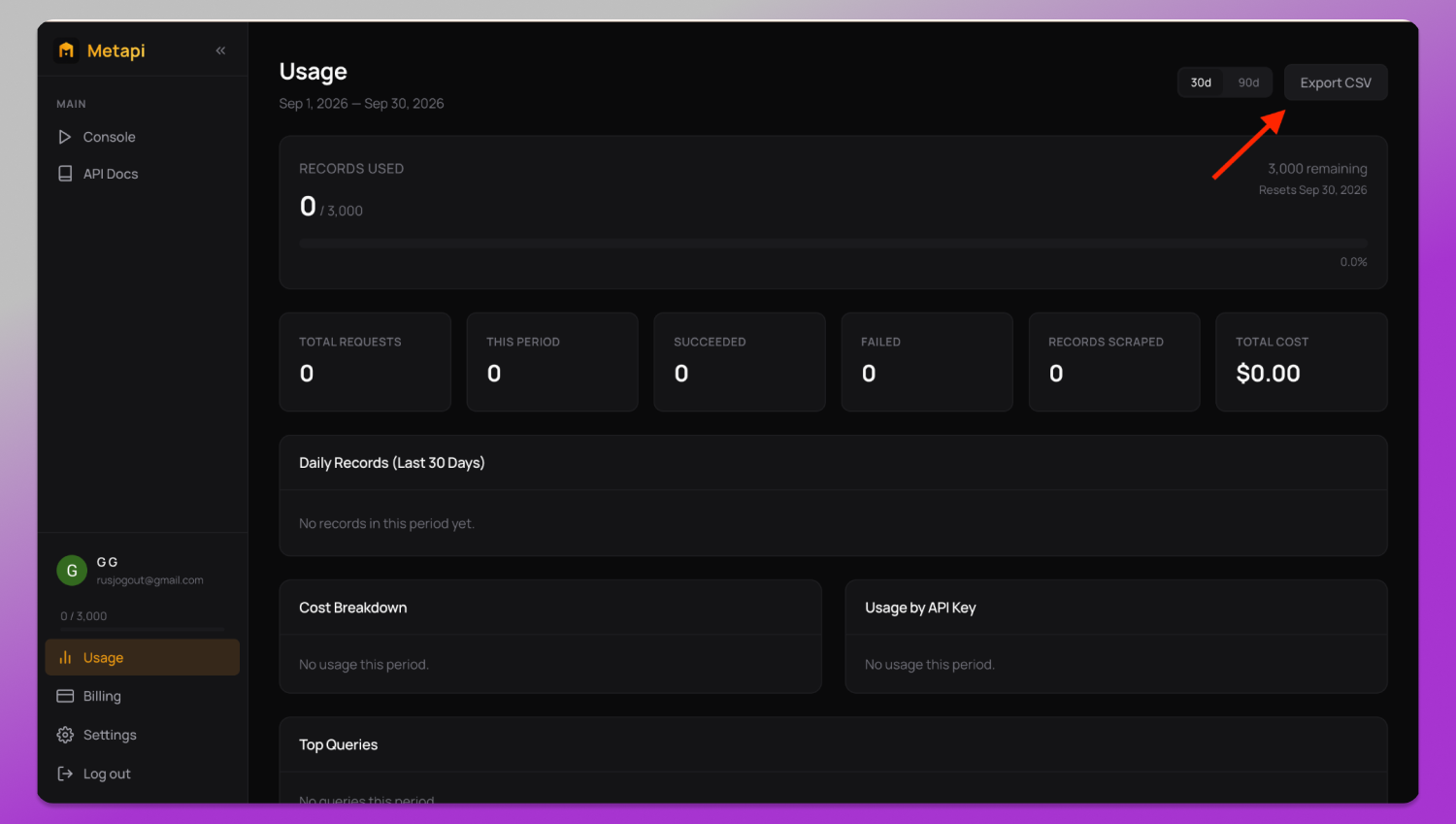Open Console in the sidebar

[x=142, y=137]
